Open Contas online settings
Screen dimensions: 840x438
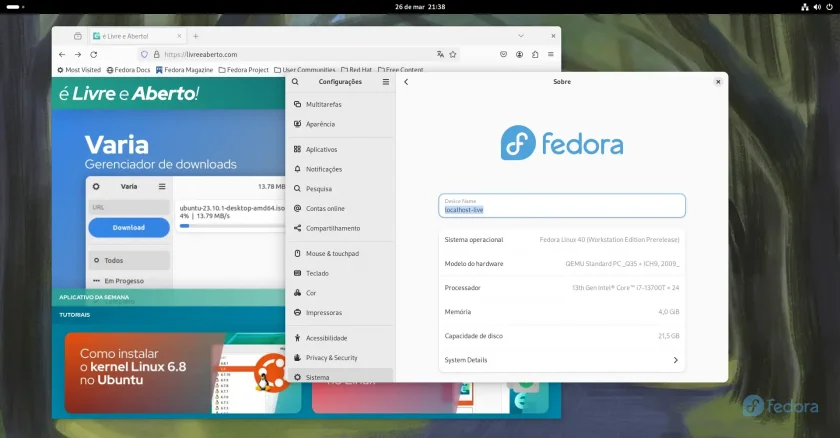pyautogui.click(x=341, y=209)
